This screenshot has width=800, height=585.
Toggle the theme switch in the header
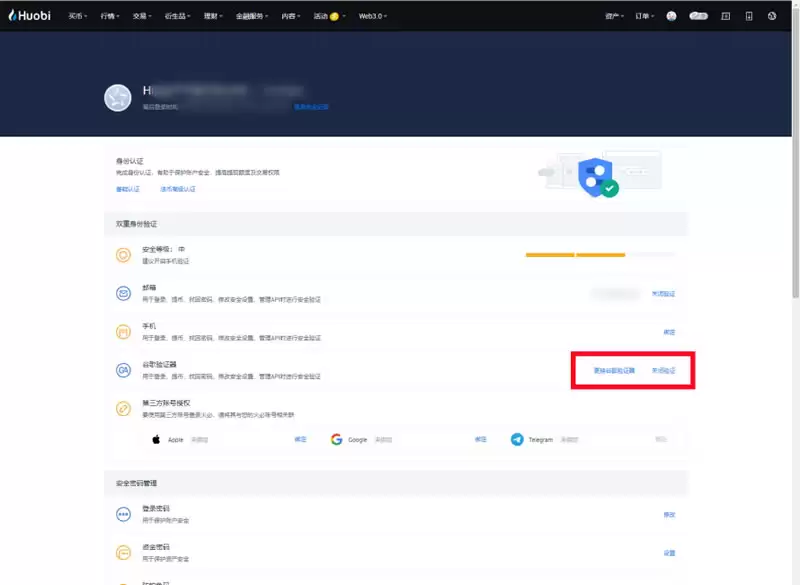[x=697, y=16]
